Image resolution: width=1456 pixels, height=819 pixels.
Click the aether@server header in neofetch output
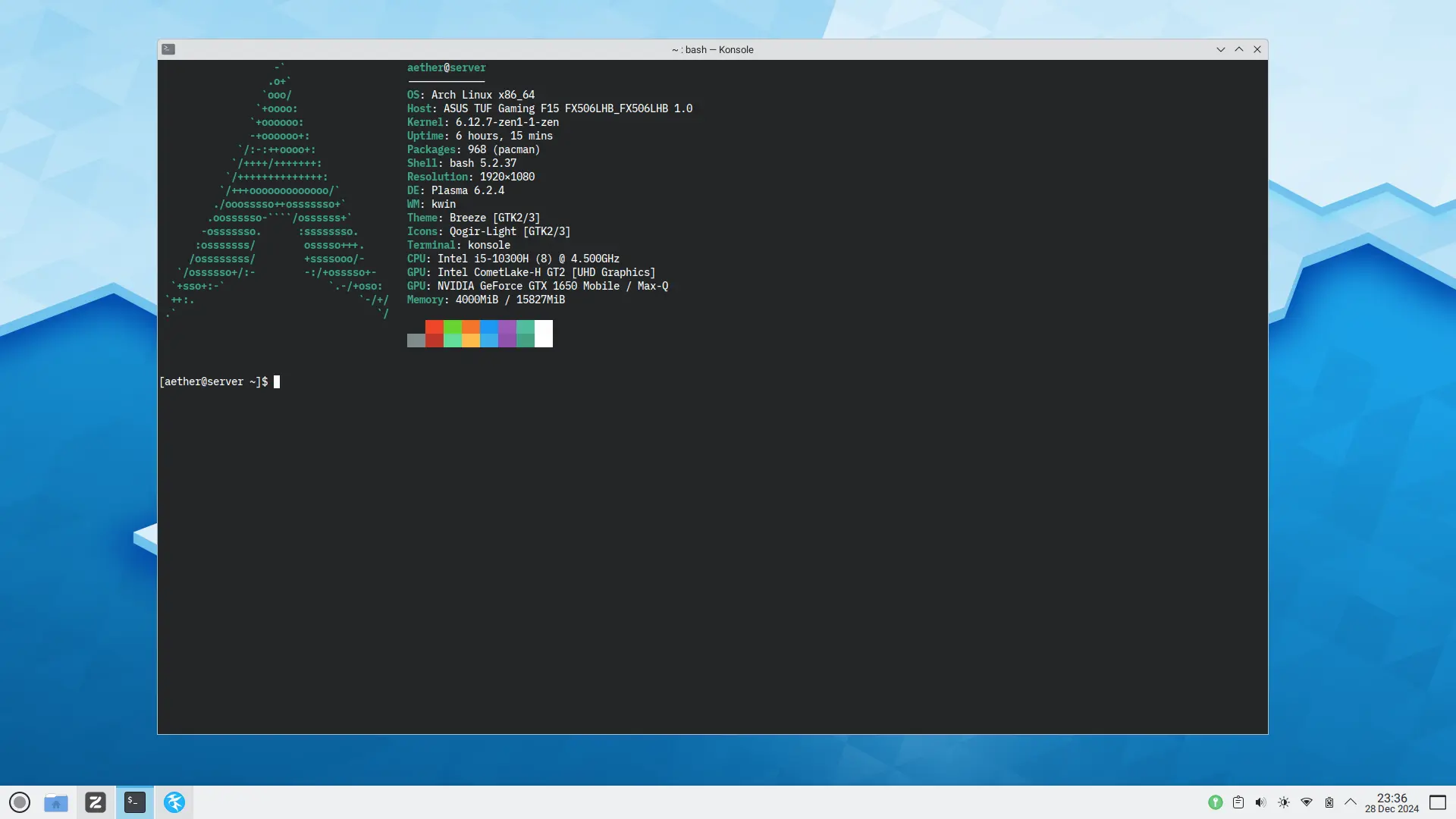point(447,67)
